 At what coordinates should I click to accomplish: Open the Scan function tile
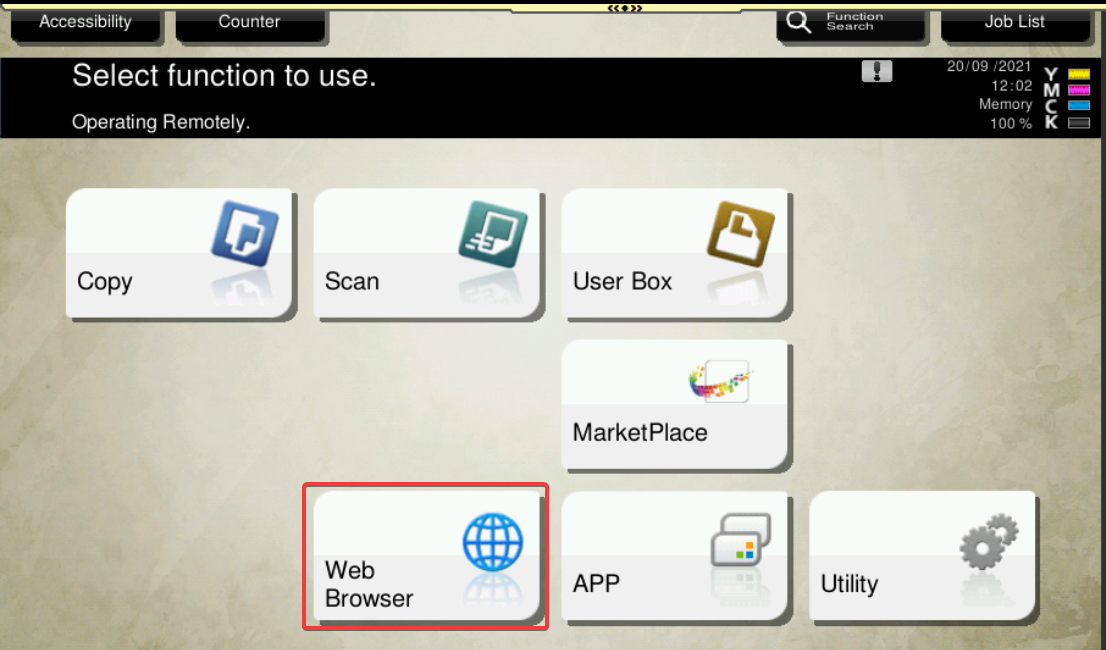[x=428, y=254]
